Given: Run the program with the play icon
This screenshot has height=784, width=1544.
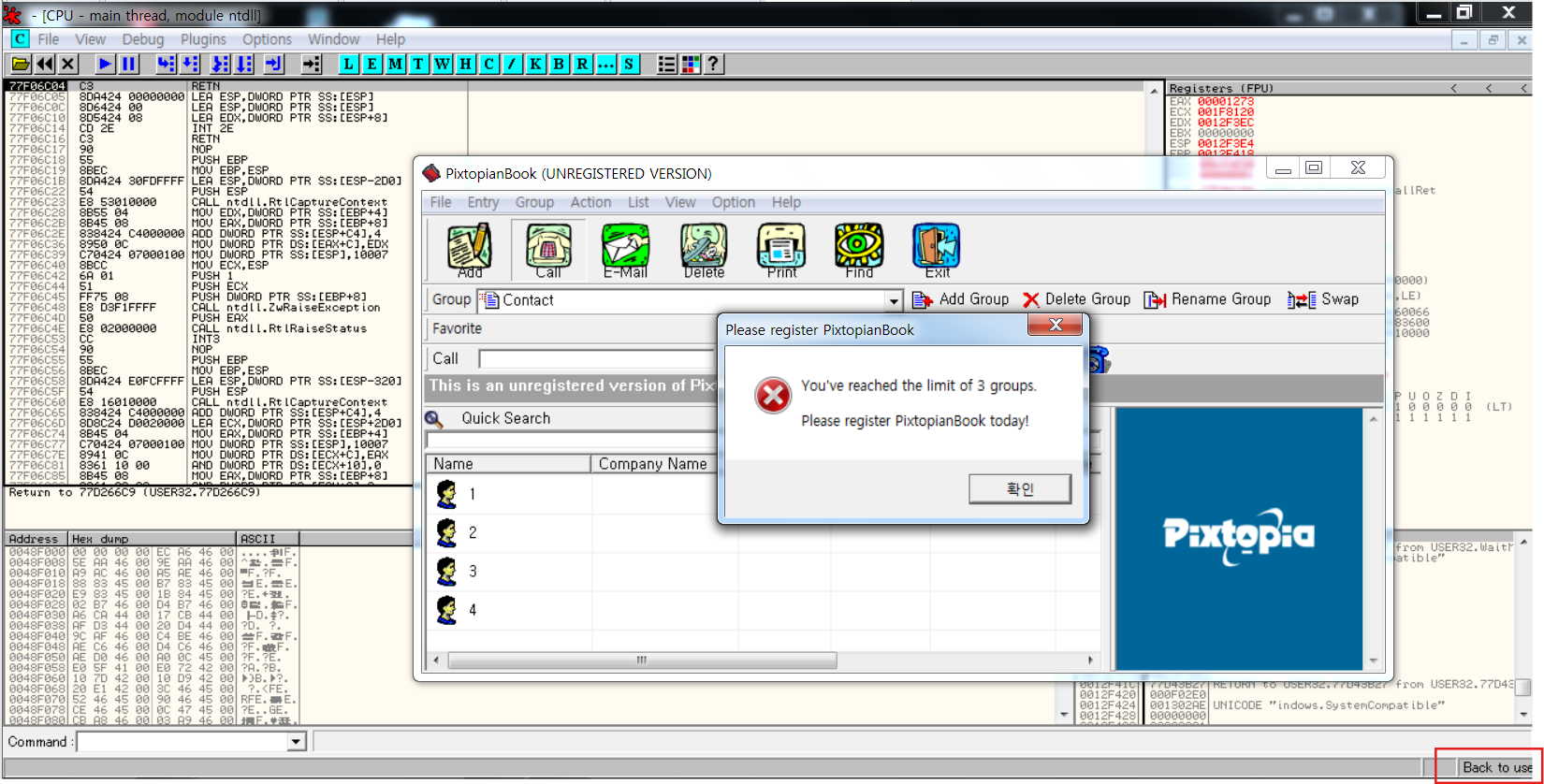Looking at the screenshot, I should point(105,64).
